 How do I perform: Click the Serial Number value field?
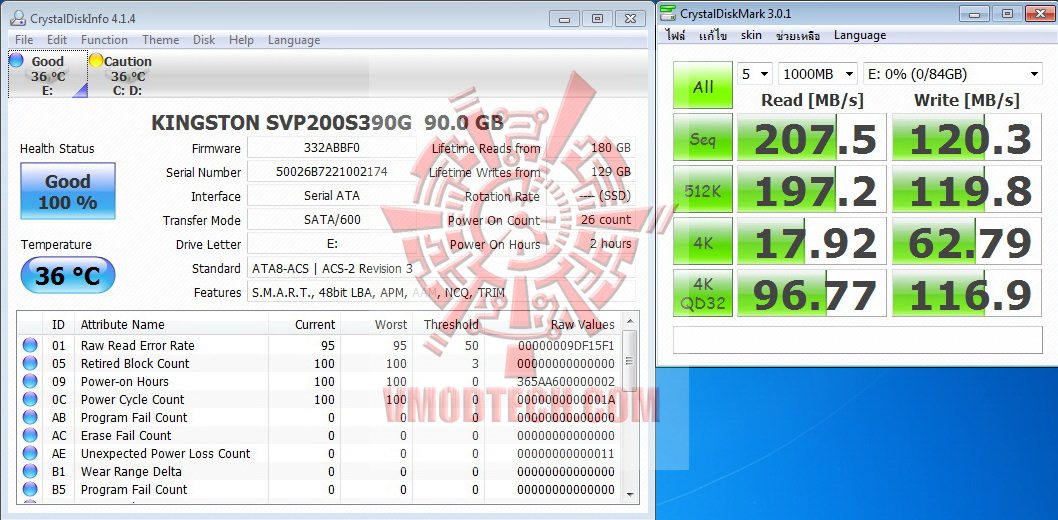pos(331,172)
